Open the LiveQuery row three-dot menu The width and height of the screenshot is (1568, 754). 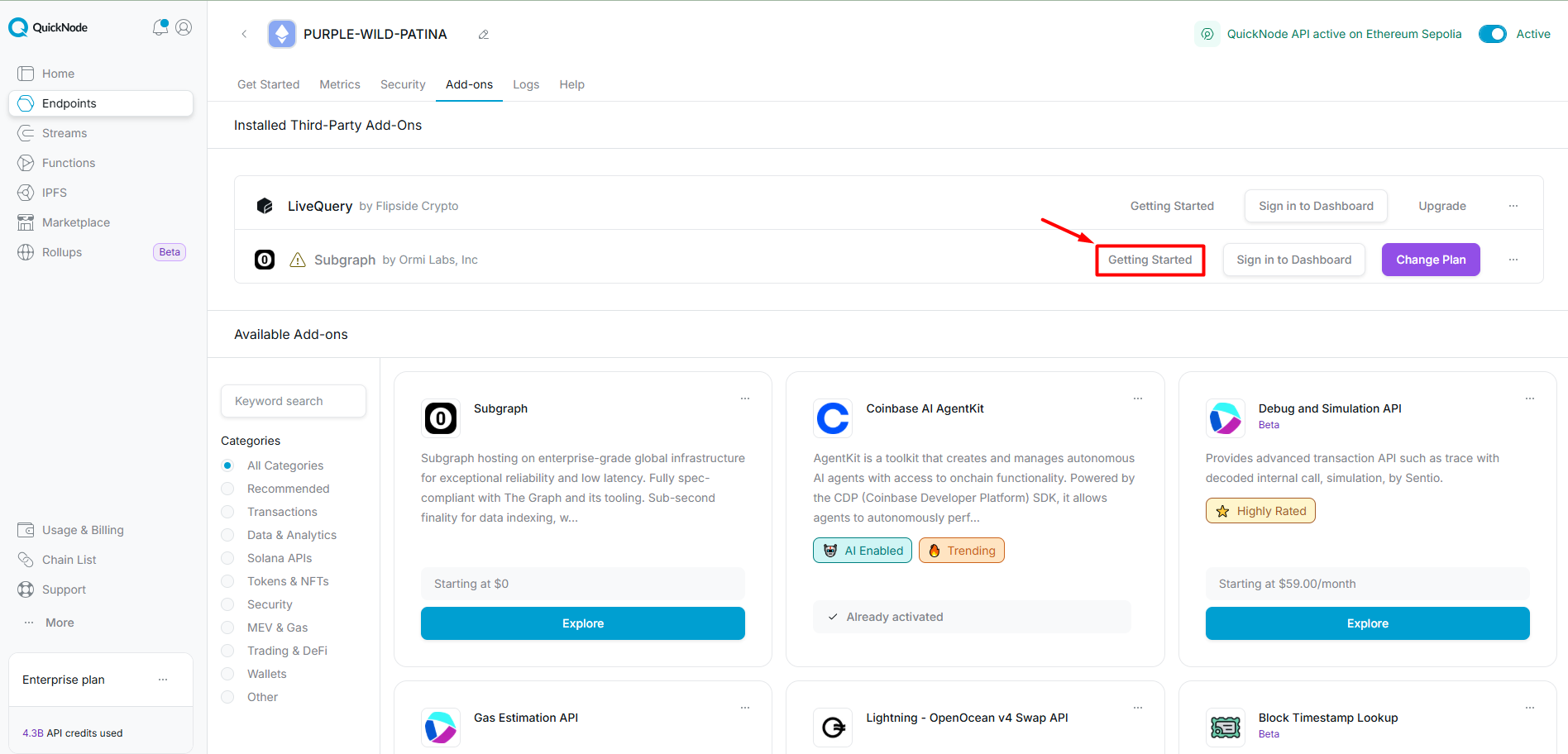(1513, 206)
